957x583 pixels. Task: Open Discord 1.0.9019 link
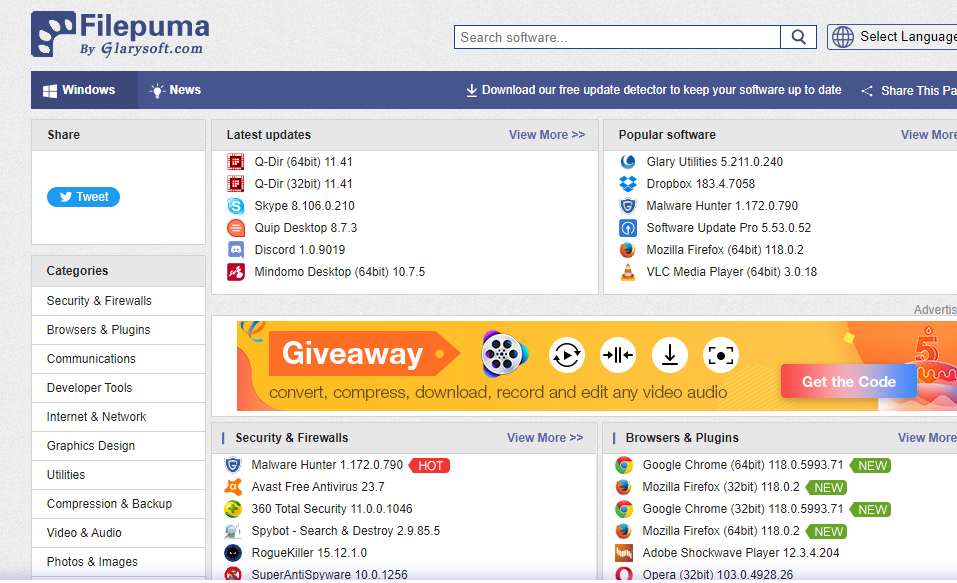coord(300,250)
